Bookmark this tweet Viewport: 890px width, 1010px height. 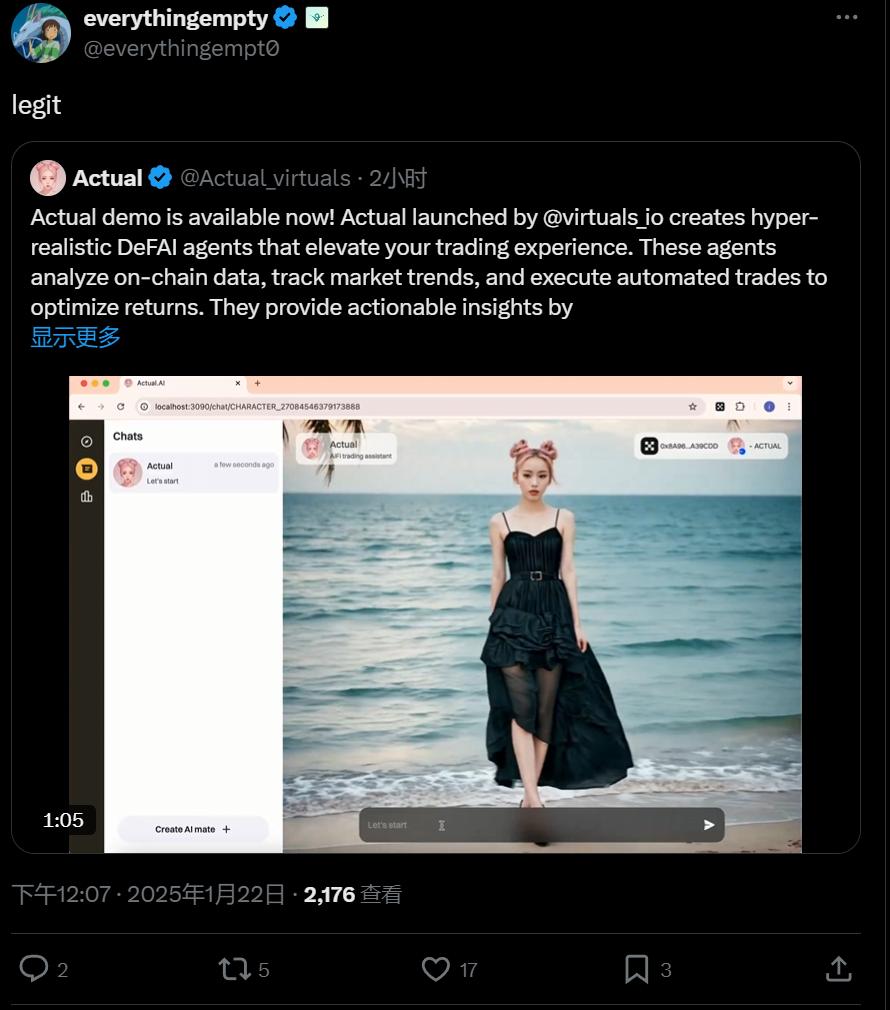tap(637, 968)
